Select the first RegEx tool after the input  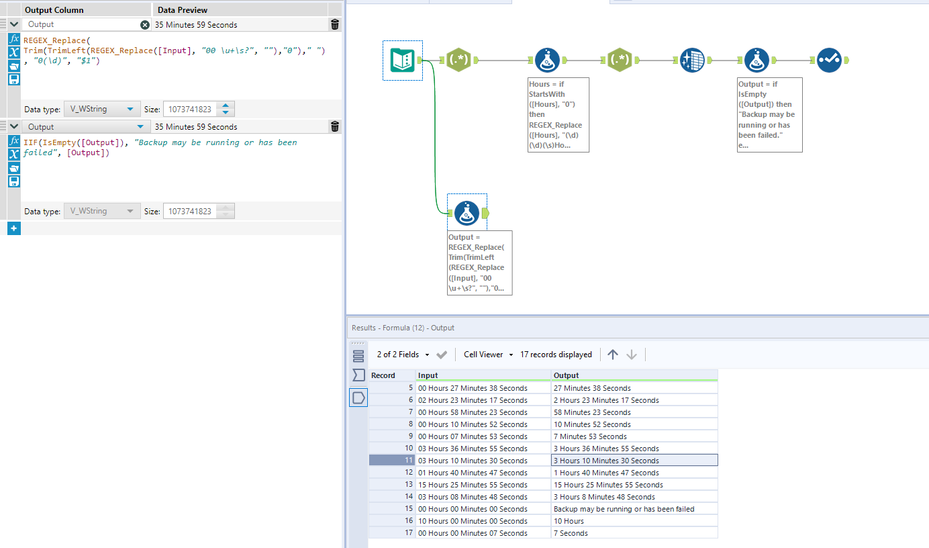(459, 60)
